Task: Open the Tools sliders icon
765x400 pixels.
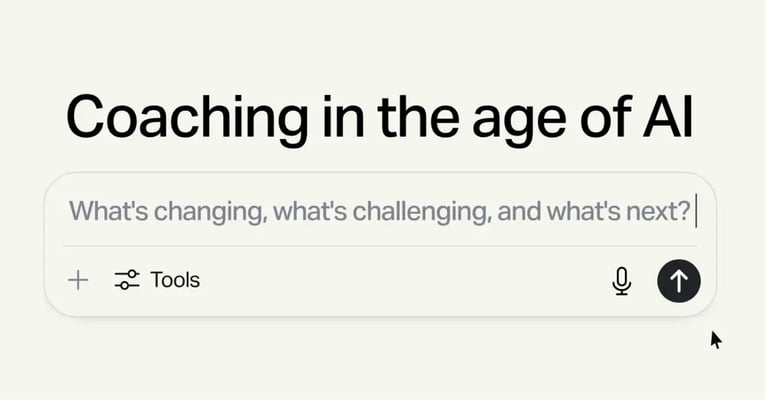Action: click(127, 280)
